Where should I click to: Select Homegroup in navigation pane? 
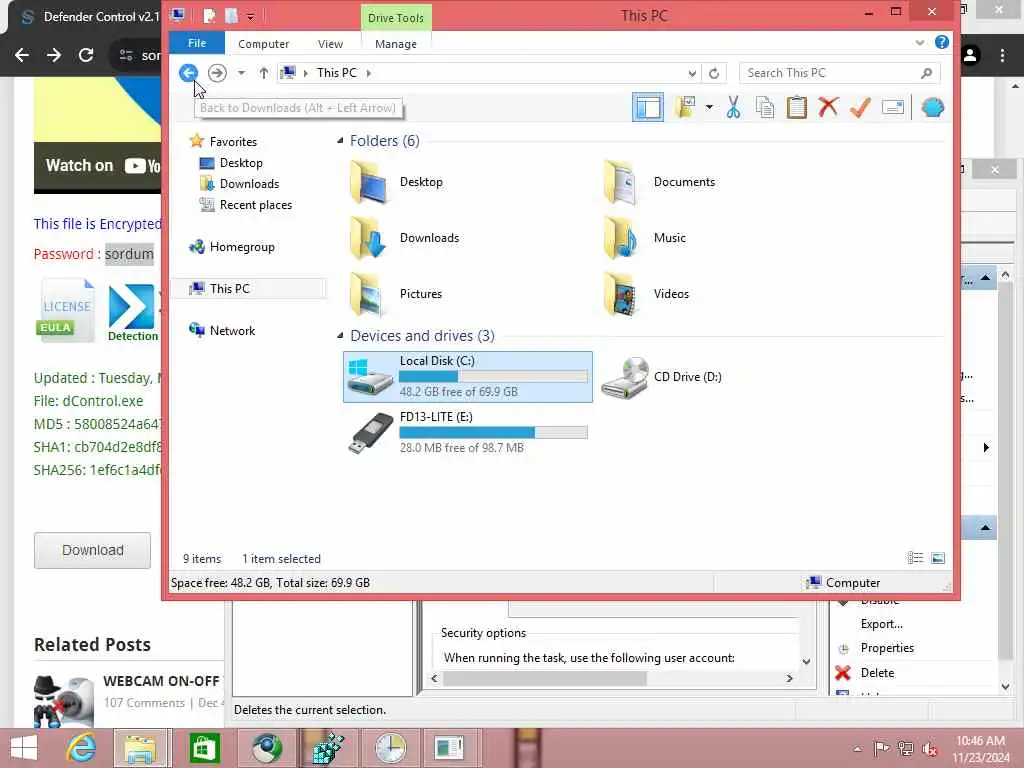click(242, 247)
